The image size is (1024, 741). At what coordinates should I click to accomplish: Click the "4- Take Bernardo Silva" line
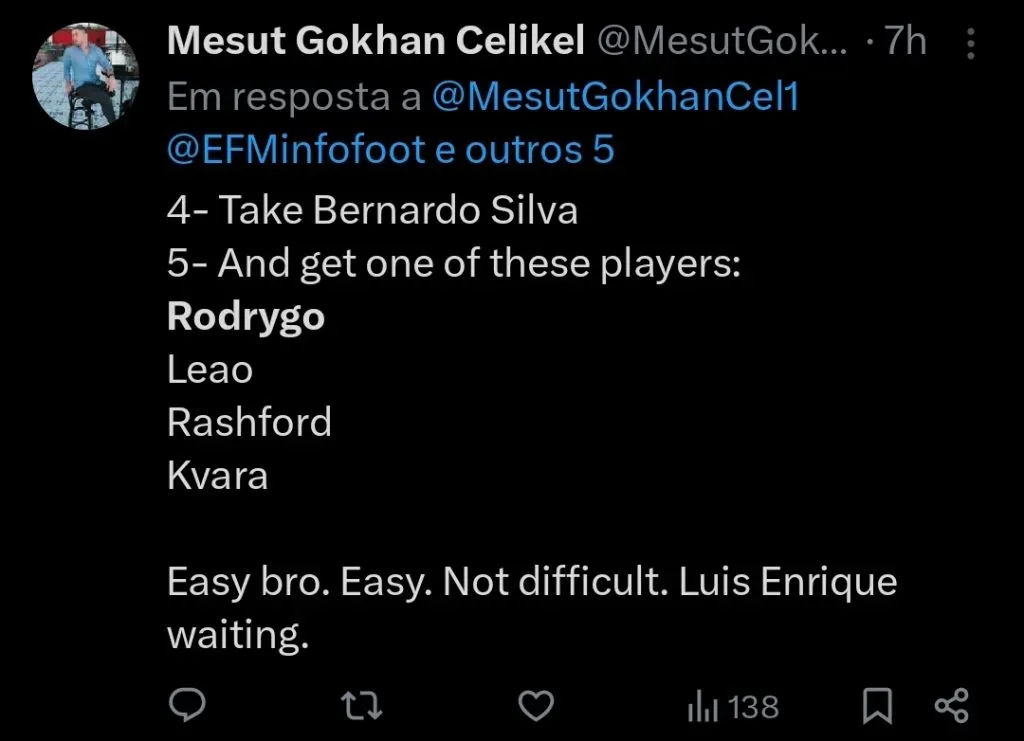(372, 211)
